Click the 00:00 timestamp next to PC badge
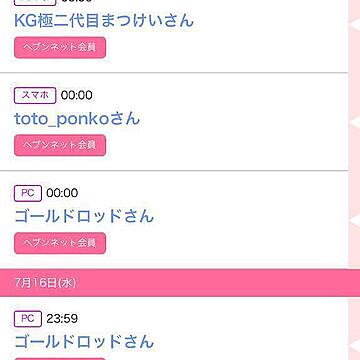Screen dimensions: 360x360 click(x=62, y=193)
